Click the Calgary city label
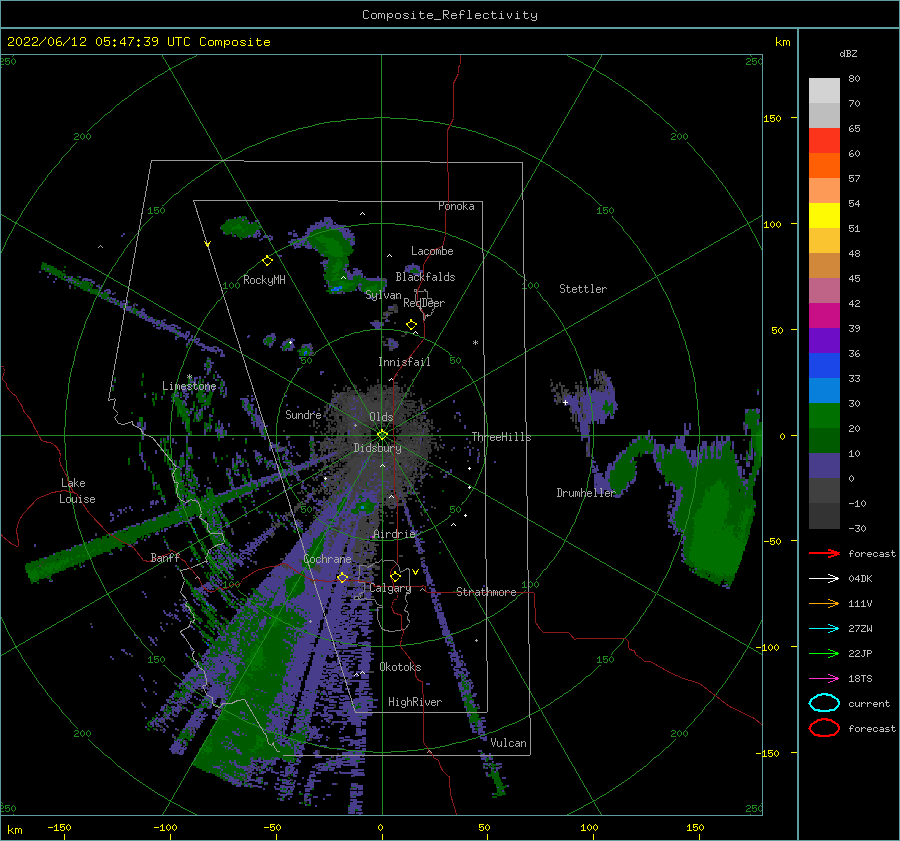This screenshot has width=900, height=841. click(390, 588)
